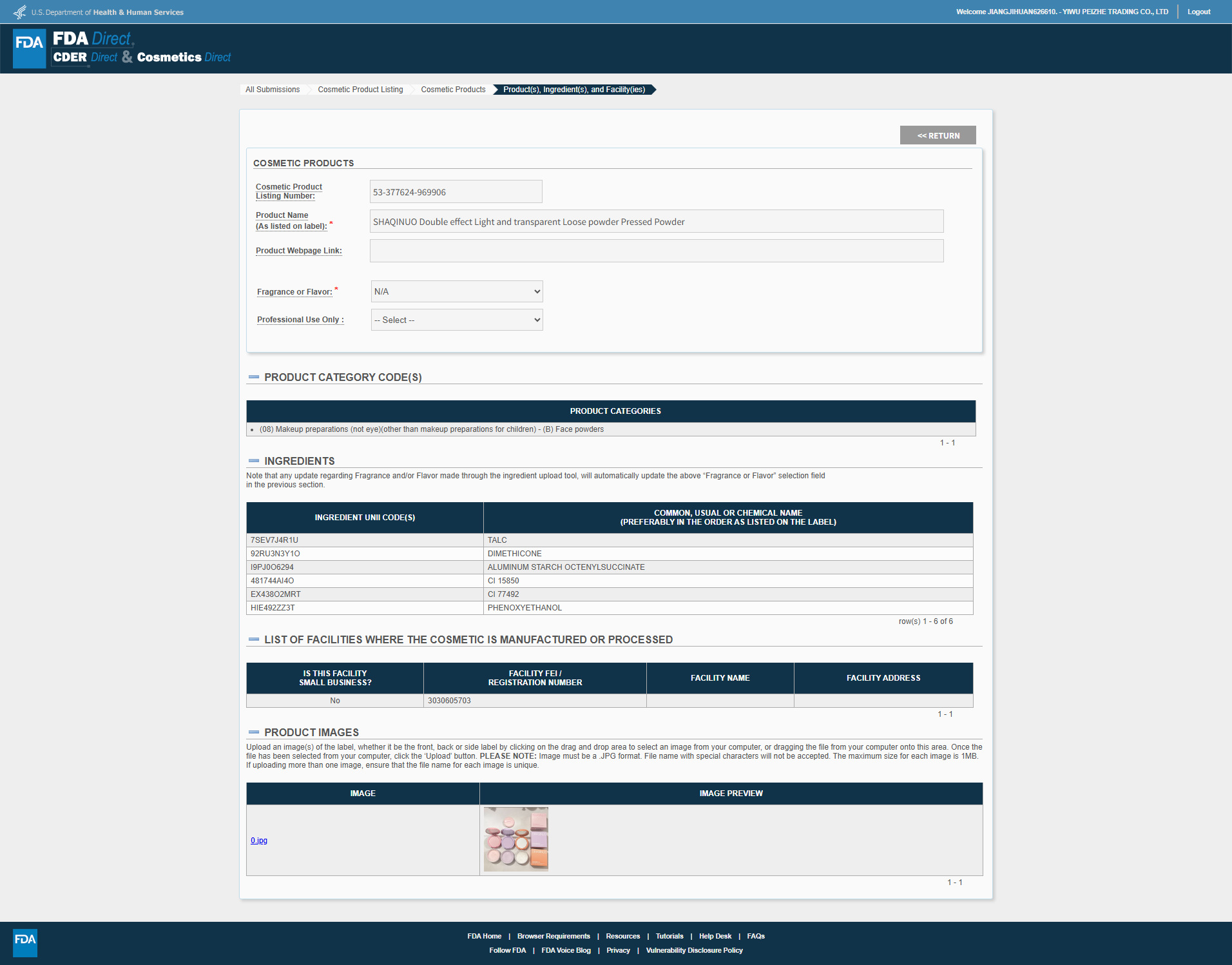Click the DIMETHICONE ingredient cell

728,554
